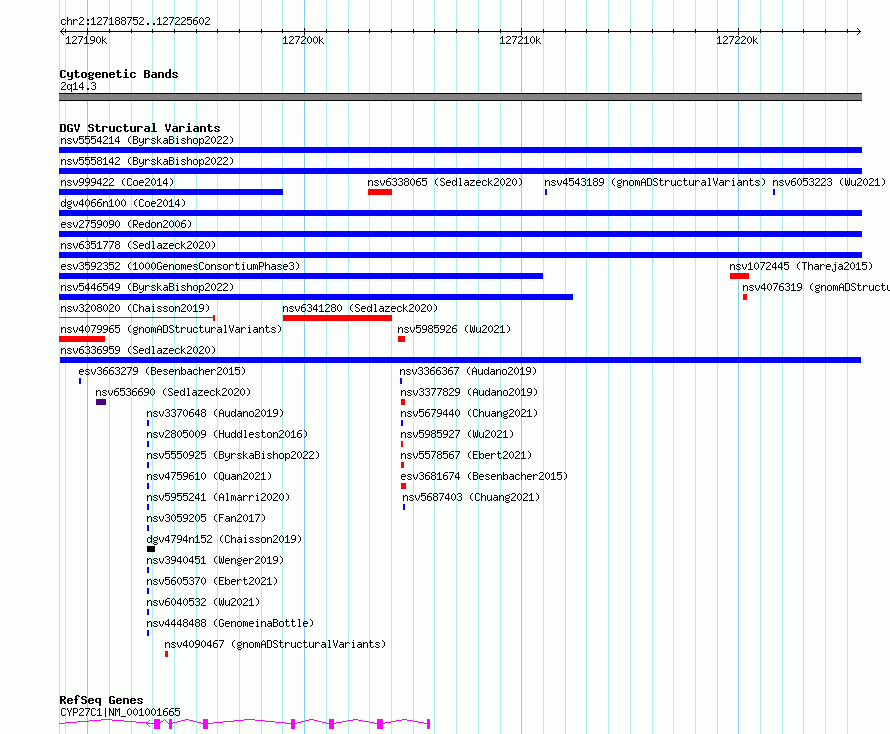The width and height of the screenshot is (890, 734).
Task: Click nsv3370648 (Audano2019) label
Action: coord(215,413)
